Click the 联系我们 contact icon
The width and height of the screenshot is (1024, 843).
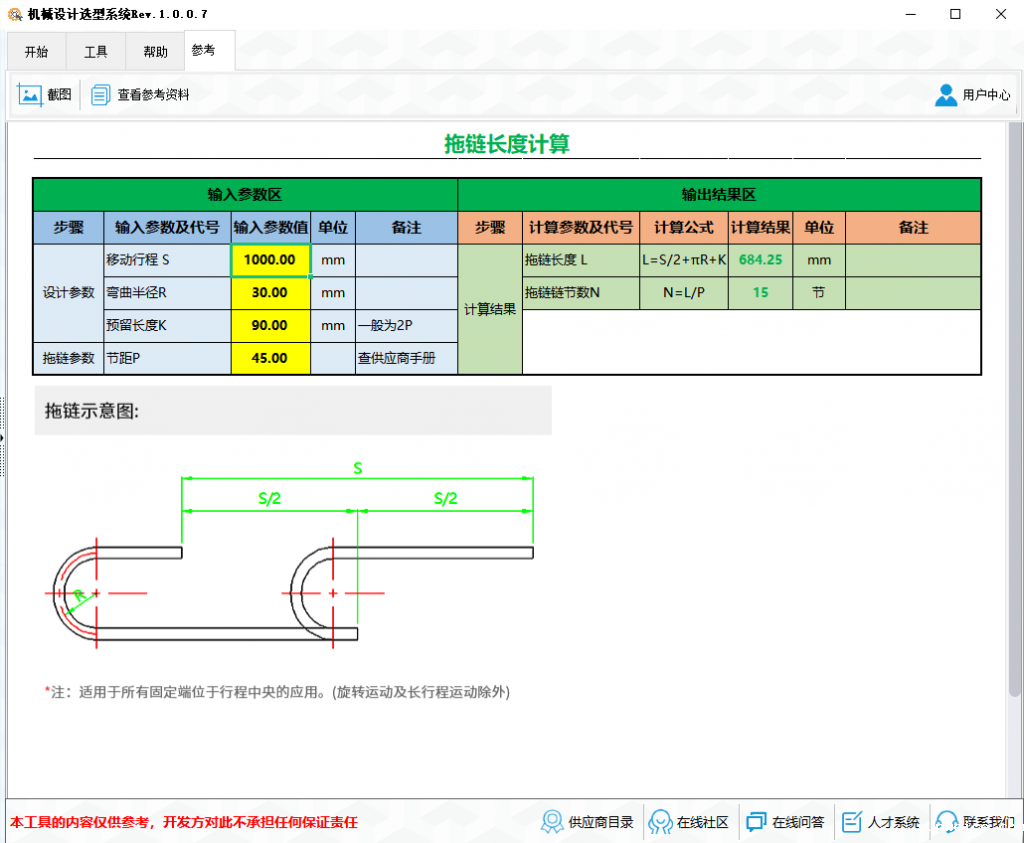coord(947,821)
